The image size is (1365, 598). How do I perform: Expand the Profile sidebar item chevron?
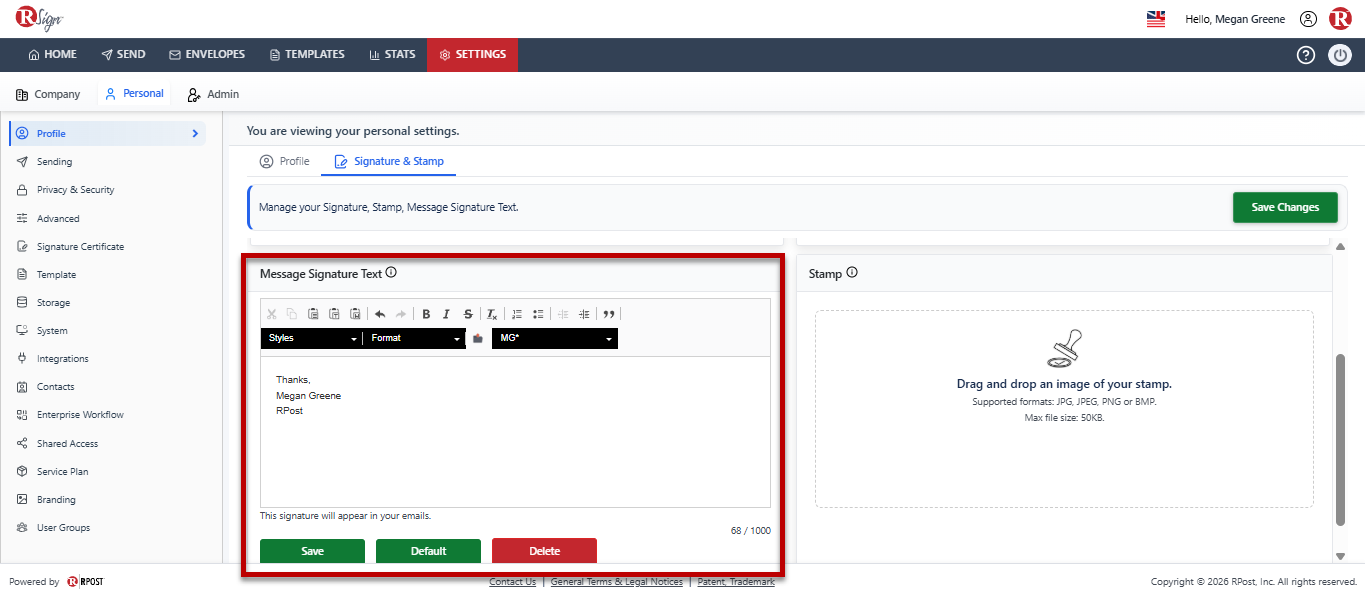pos(195,133)
